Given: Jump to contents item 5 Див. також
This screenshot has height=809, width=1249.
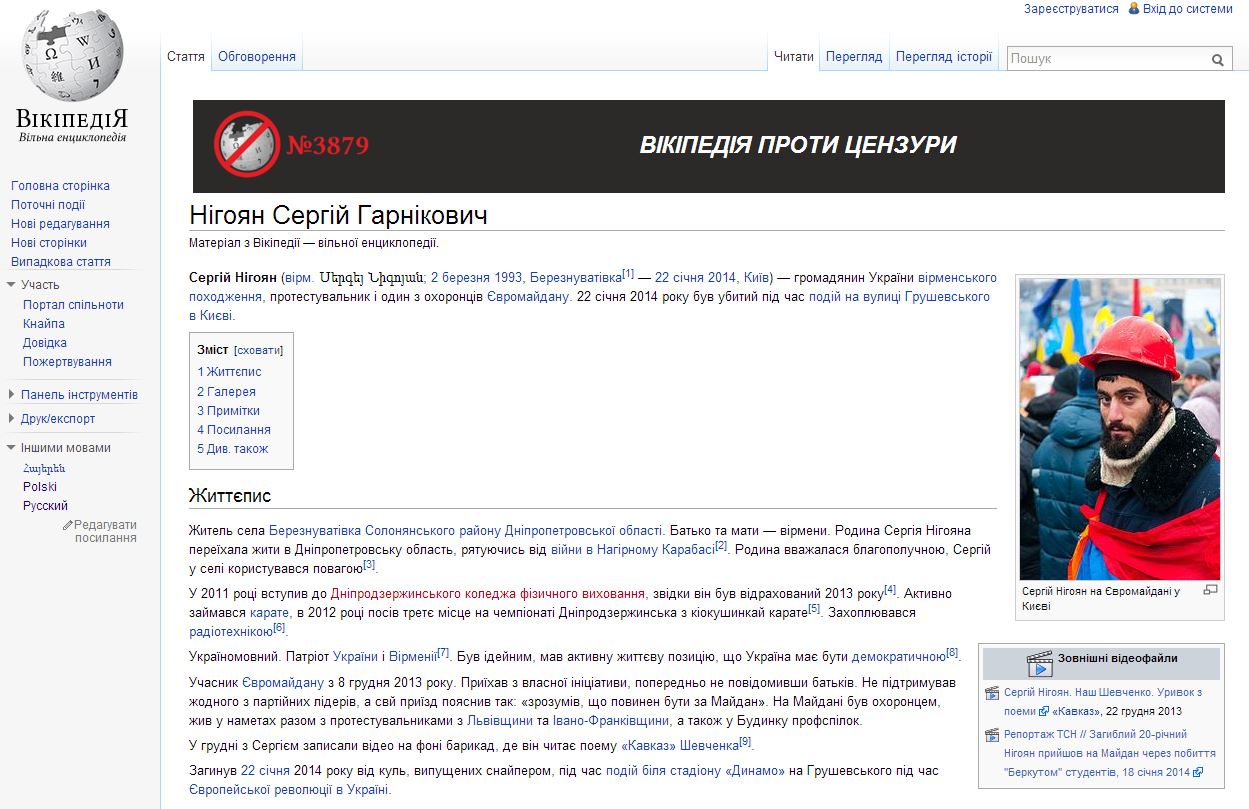Looking at the screenshot, I should point(233,449).
